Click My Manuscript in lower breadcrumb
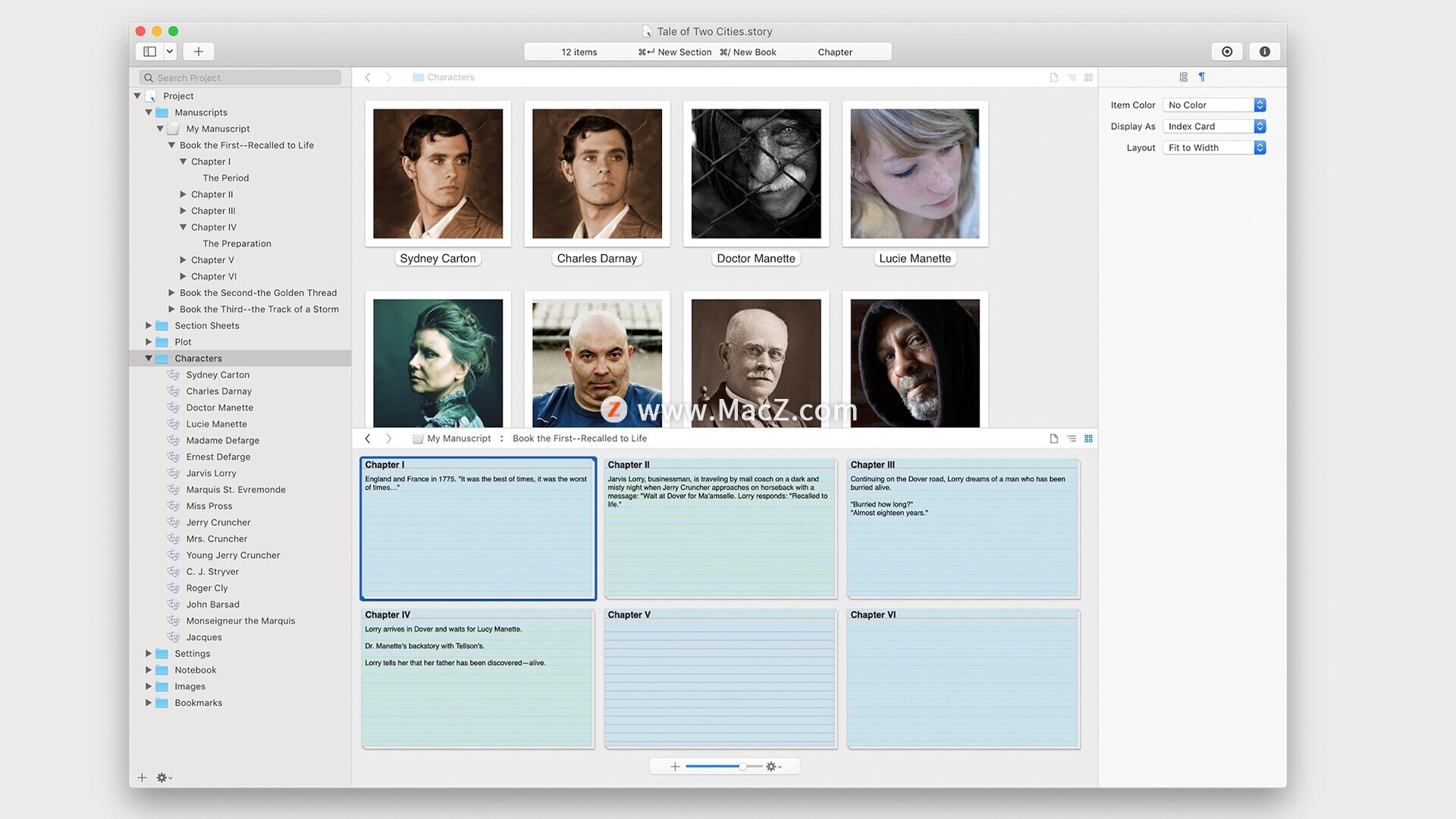1456x819 pixels. (459, 438)
